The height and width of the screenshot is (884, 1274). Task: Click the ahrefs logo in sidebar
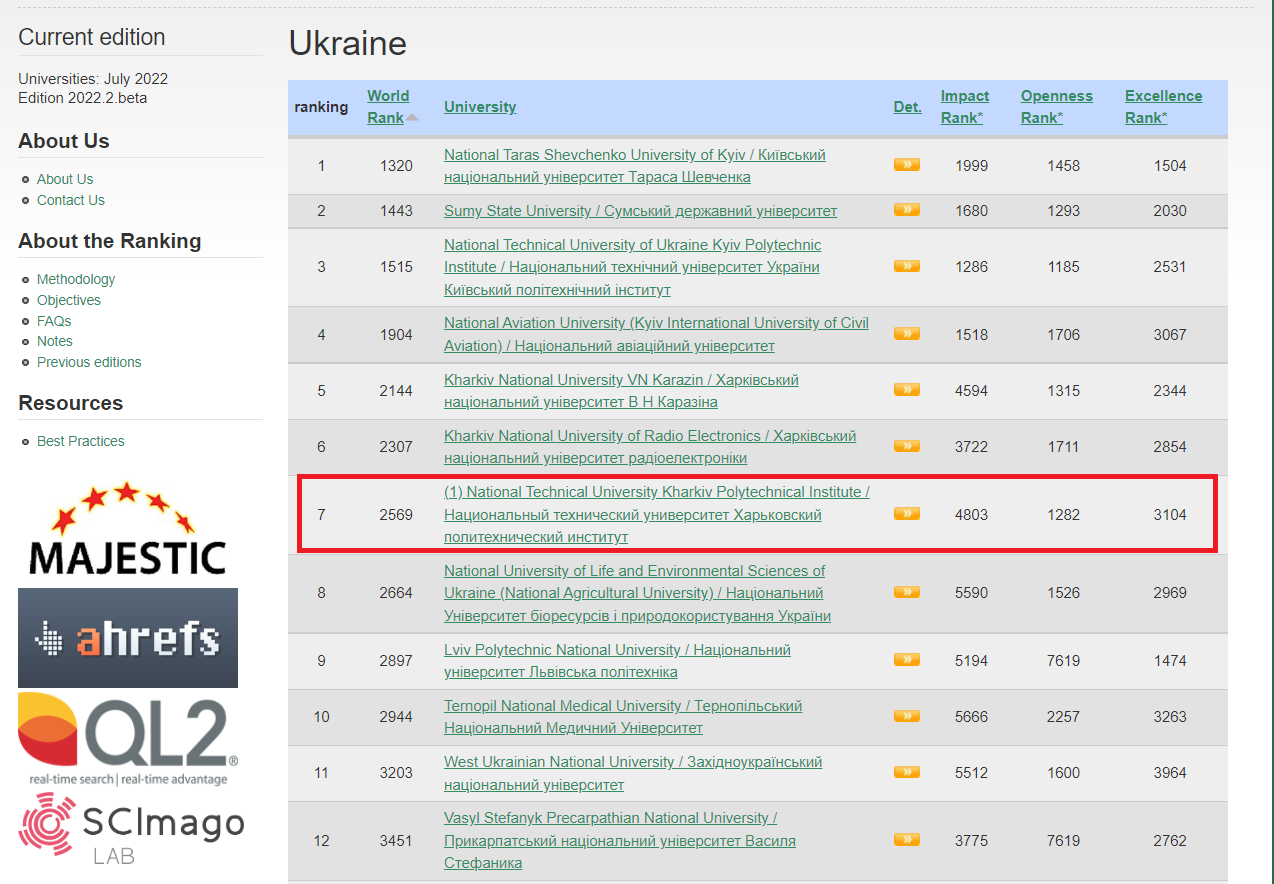pyautogui.click(x=128, y=638)
